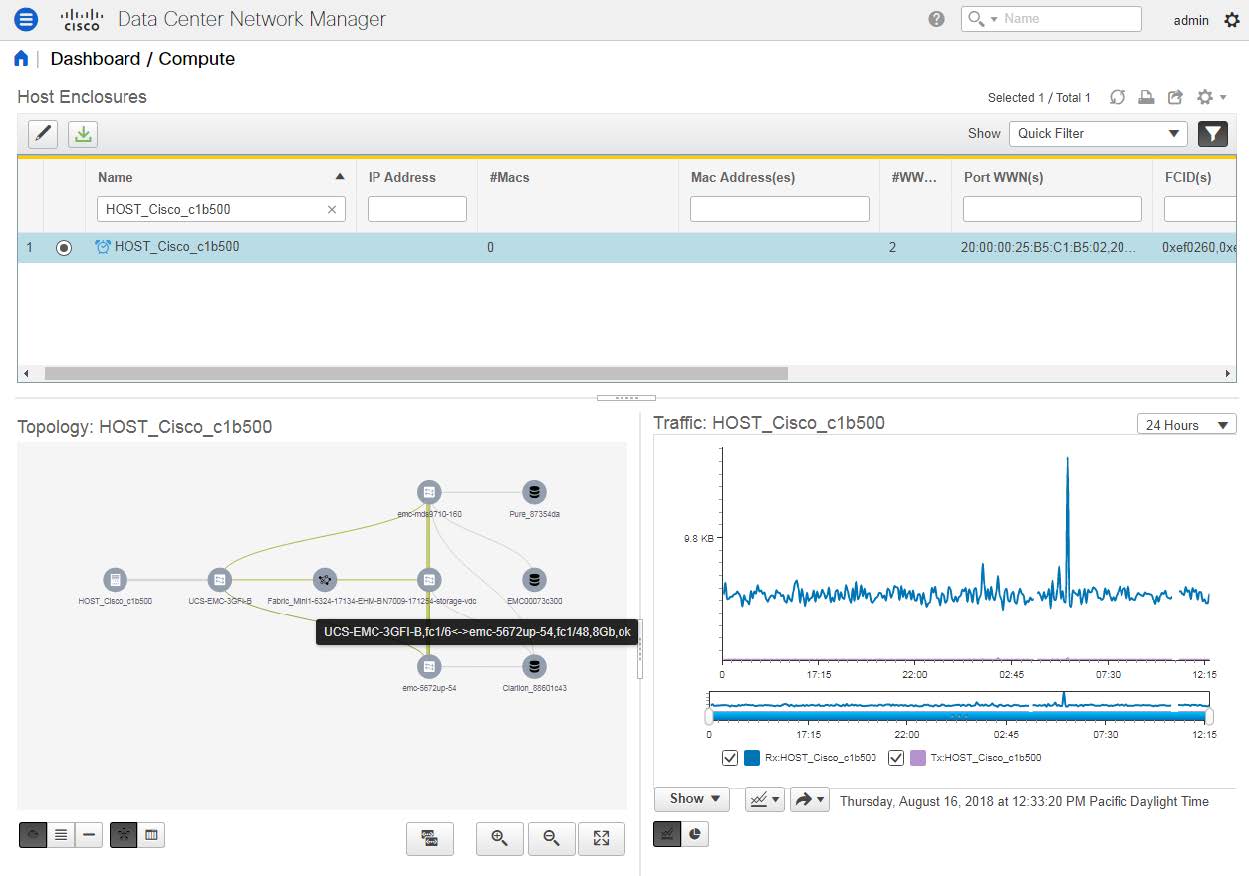This screenshot has width=1249, height=876.
Task: Open the Show dropdown below the traffic chart
Action: (x=691, y=799)
